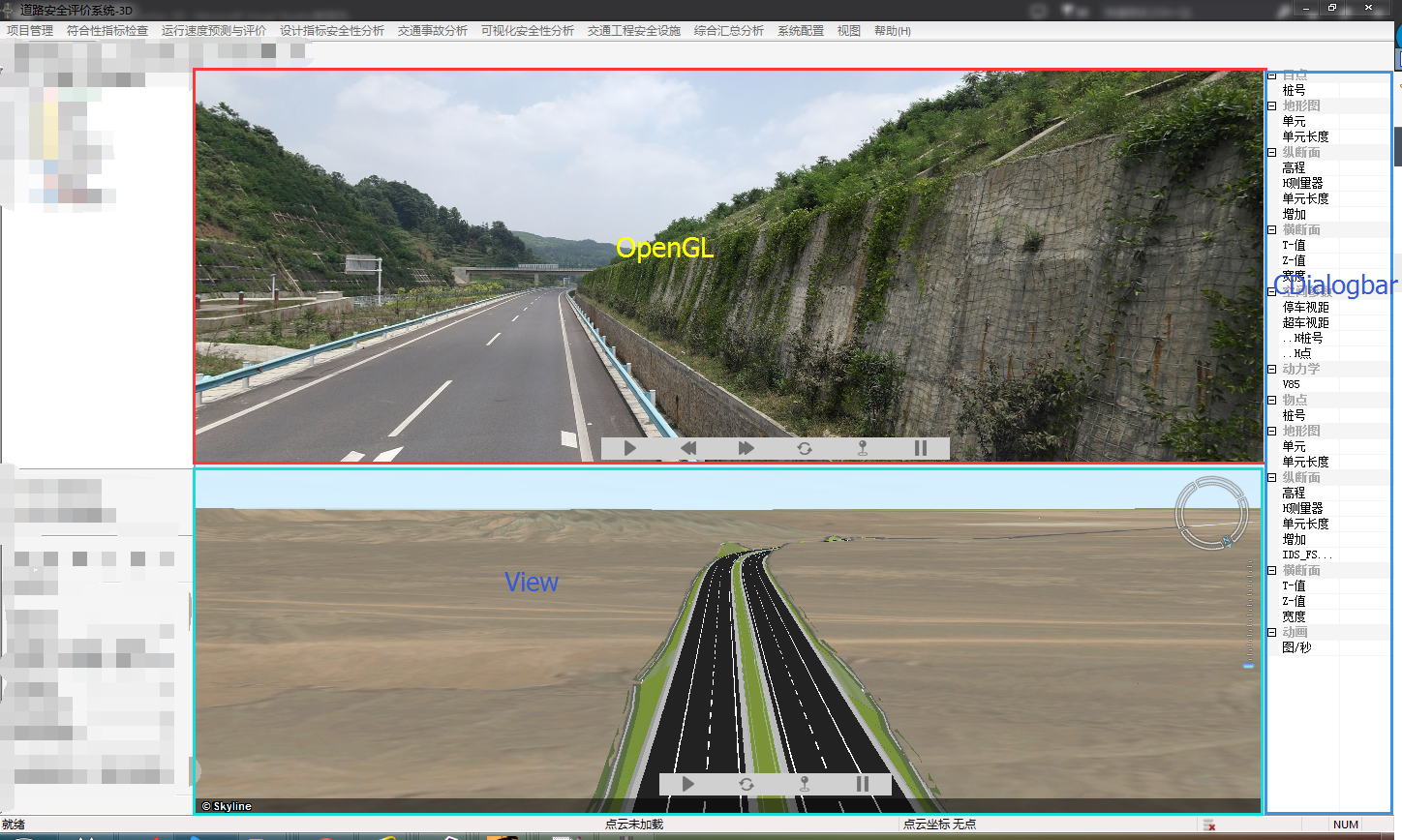Open the 视图 menu
Viewport: 1402px width, 840px height.
tap(848, 30)
